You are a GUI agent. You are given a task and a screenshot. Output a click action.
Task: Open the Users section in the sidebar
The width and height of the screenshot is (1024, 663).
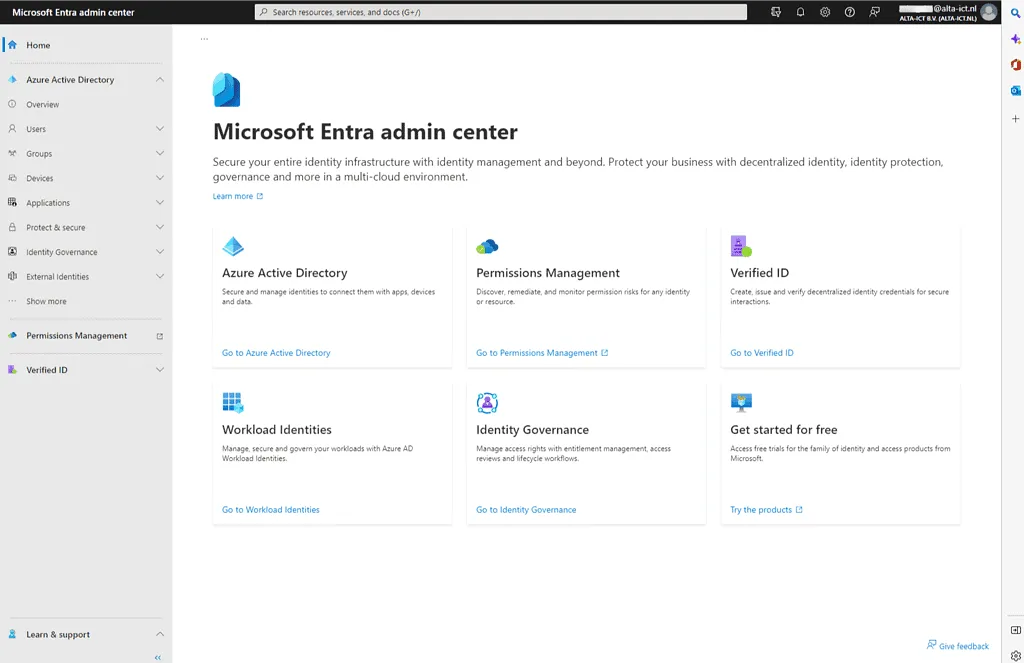[36, 128]
